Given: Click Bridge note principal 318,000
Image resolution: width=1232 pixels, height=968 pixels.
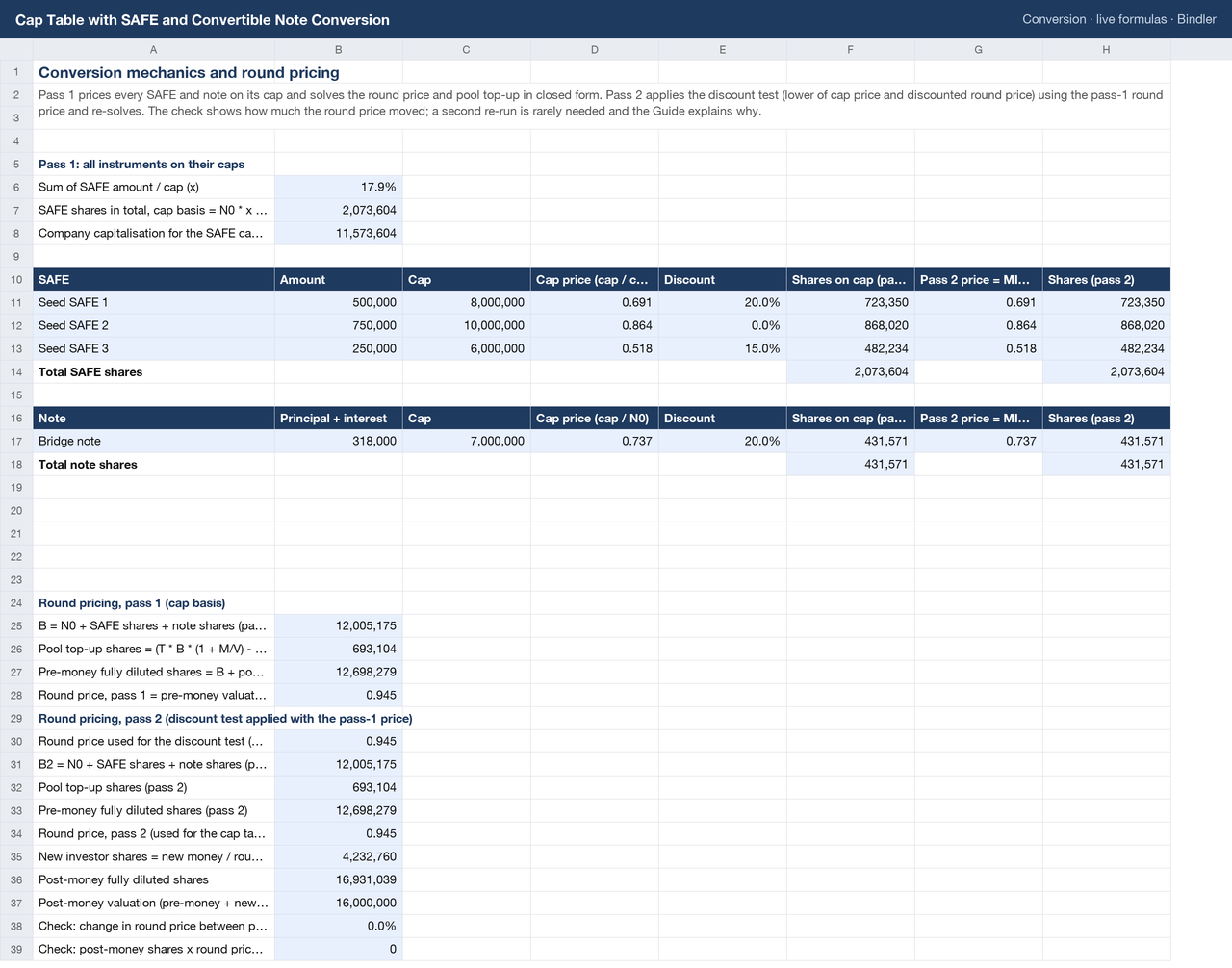Looking at the screenshot, I should (338, 441).
